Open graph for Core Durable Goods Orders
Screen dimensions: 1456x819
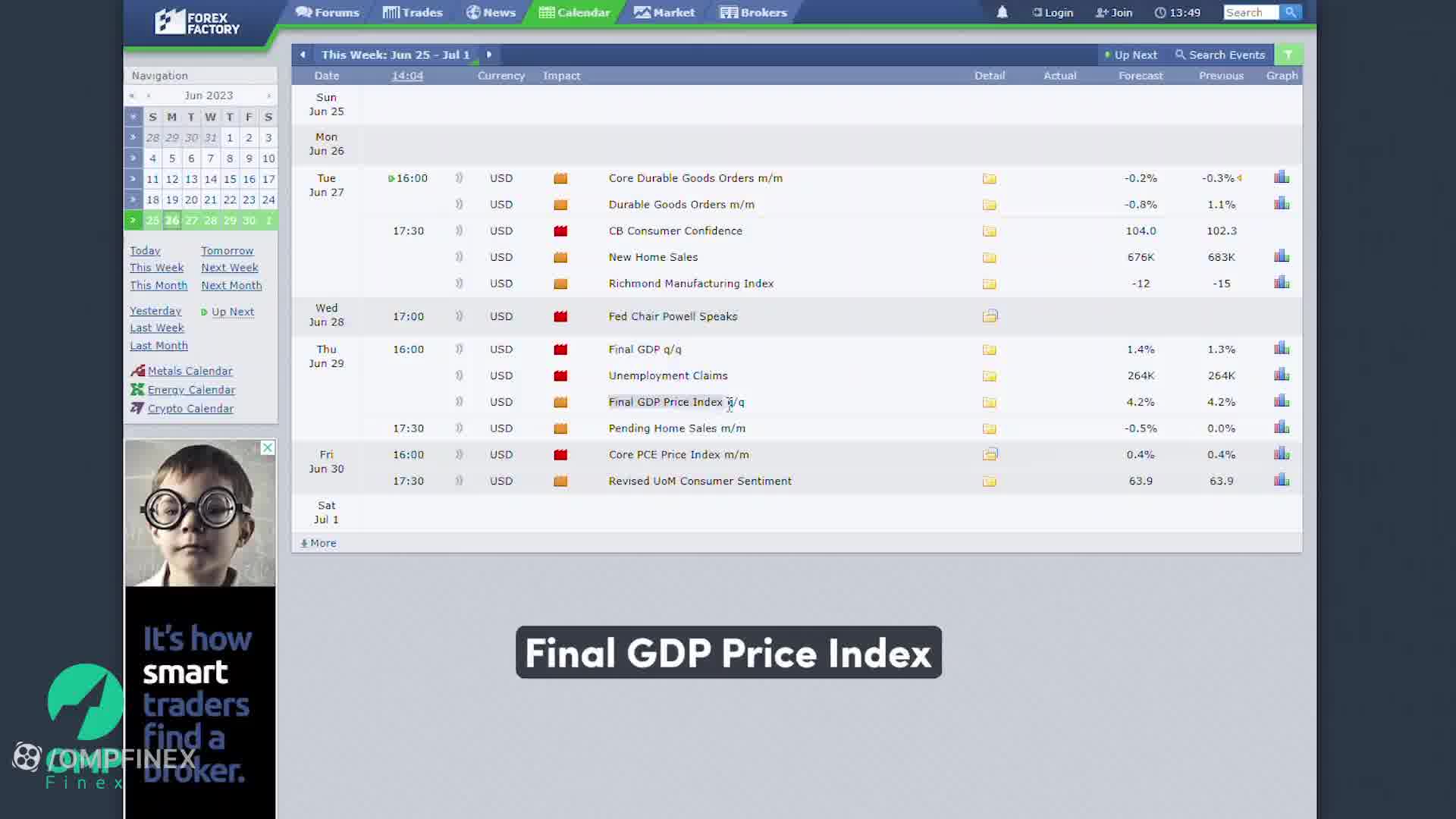coord(1282,177)
